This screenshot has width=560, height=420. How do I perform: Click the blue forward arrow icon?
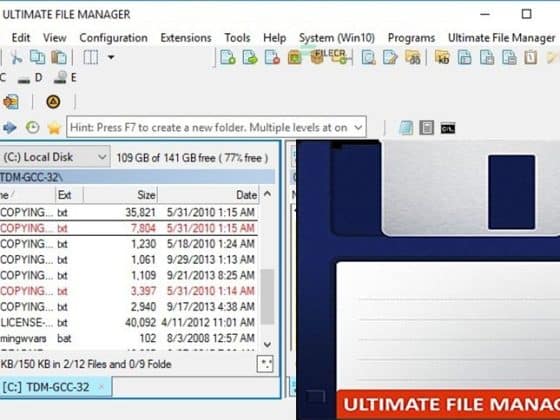click(10, 128)
